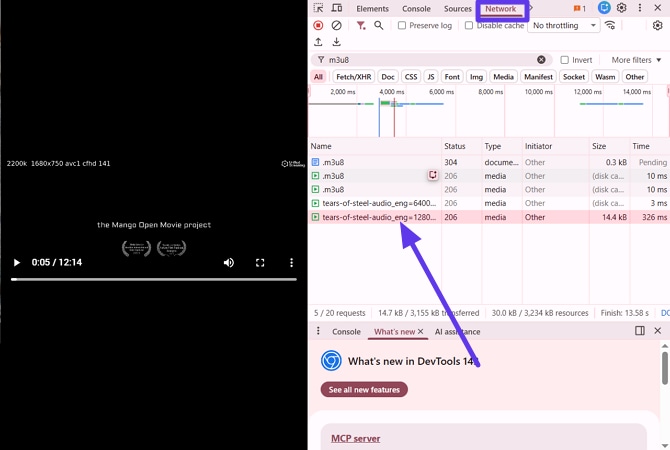Filter requests by CSS type
670x450 pixels.
click(x=411, y=77)
